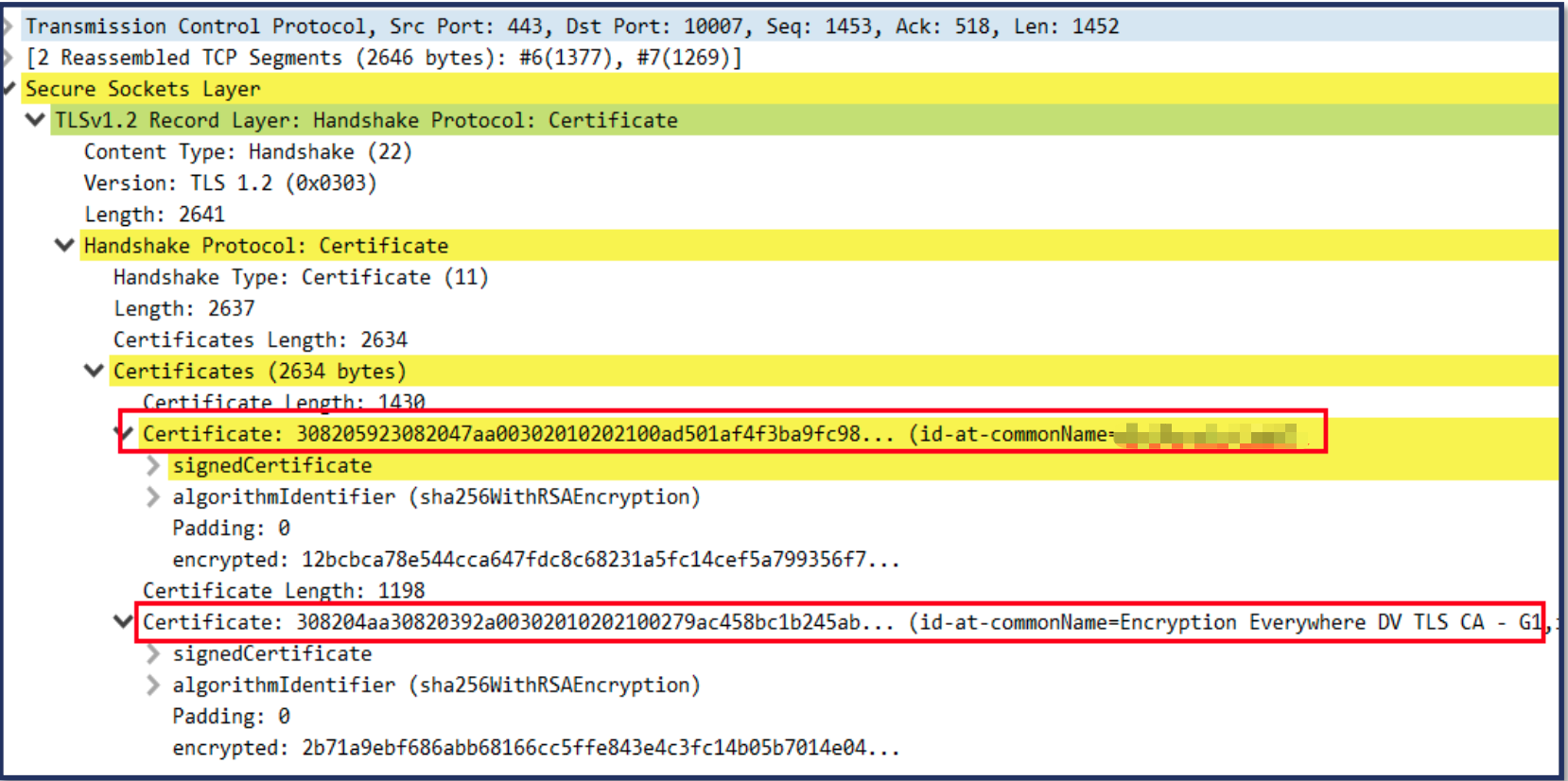Select Handshake Type: Certificate (11) row
This screenshot has width=1568, height=781.
(x=300, y=278)
